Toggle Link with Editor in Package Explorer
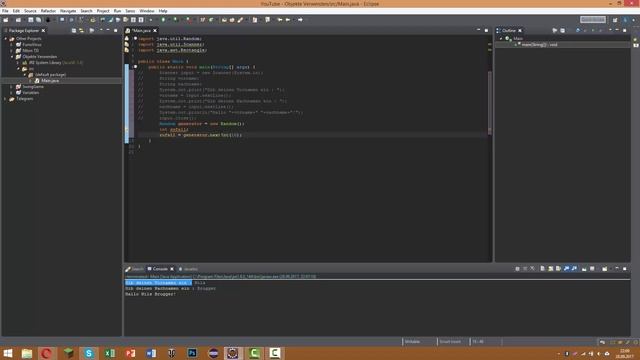640x360 pixels. coord(82,31)
